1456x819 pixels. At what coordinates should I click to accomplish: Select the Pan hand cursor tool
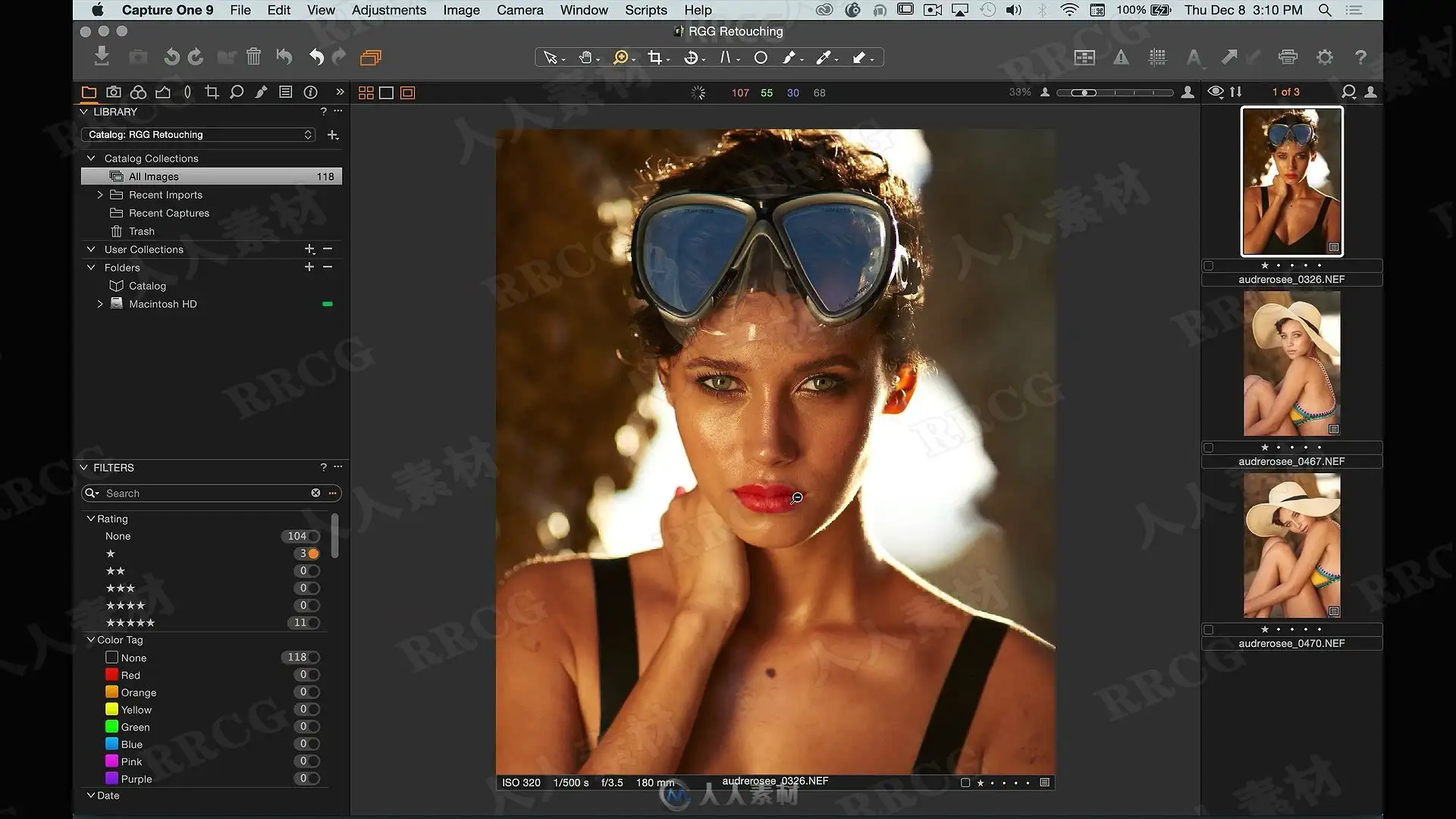point(585,58)
